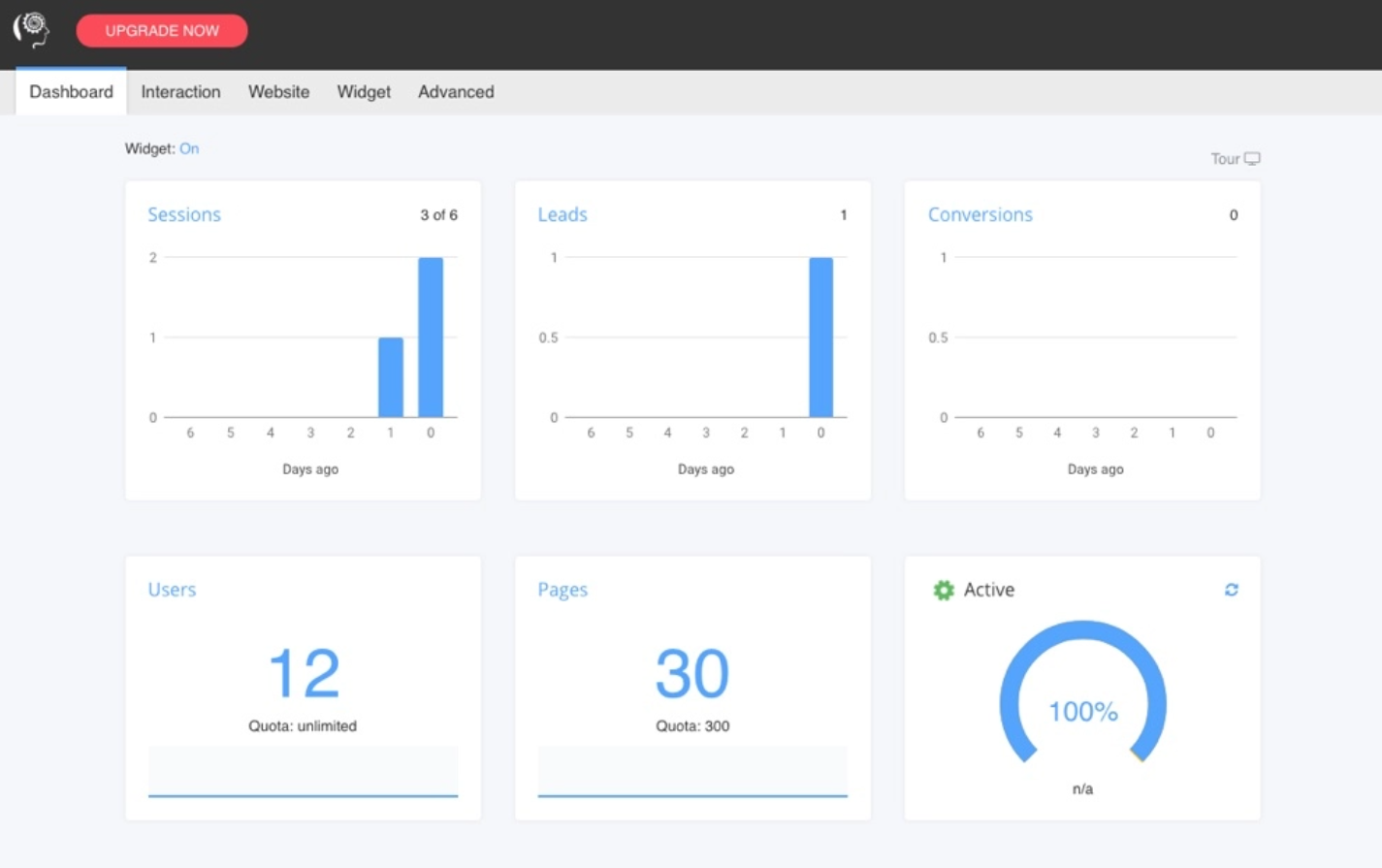The image size is (1382, 868).
Task: Open the Conversions report link
Action: click(x=980, y=214)
